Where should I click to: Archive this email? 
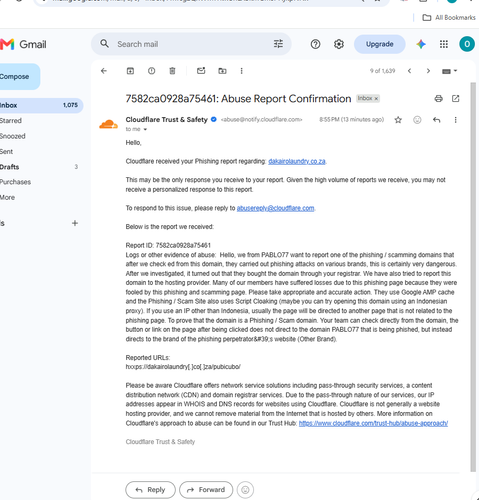pyautogui.click(x=130, y=71)
